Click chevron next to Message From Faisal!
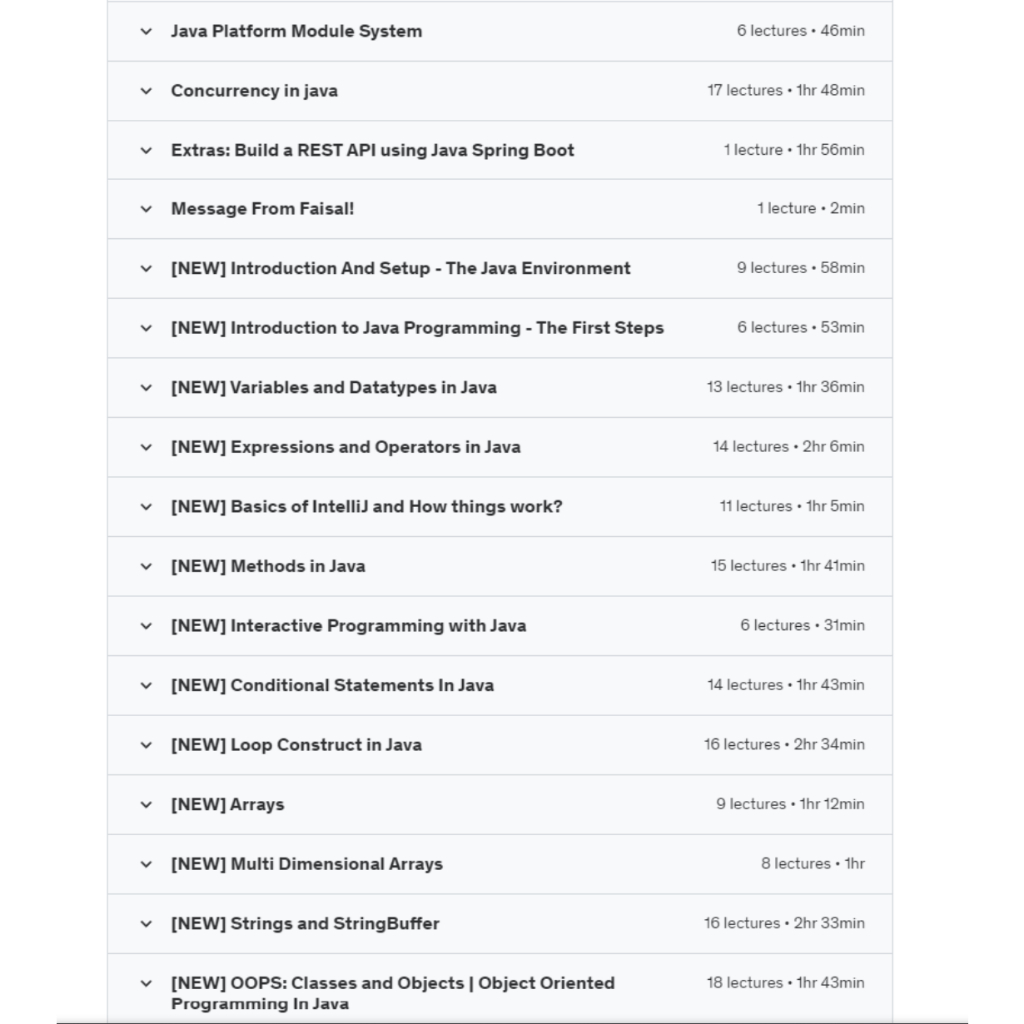 pyautogui.click(x=146, y=209)
